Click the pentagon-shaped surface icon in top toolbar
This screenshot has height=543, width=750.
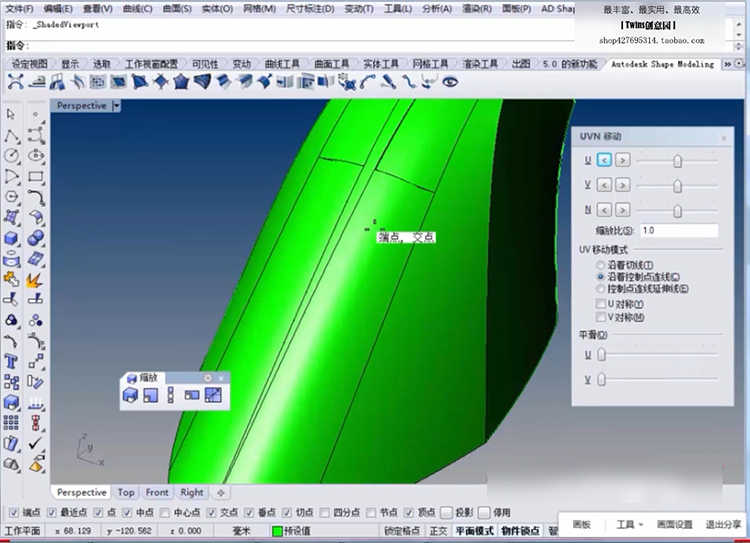pyautogui.click(x=181, y=82)
